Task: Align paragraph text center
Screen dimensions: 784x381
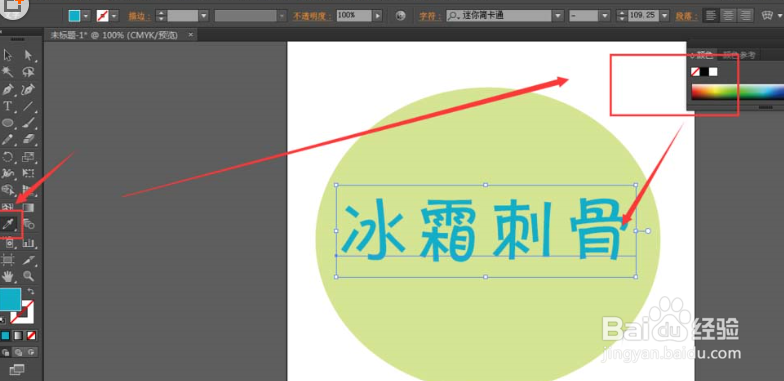Action: point(728,16)
